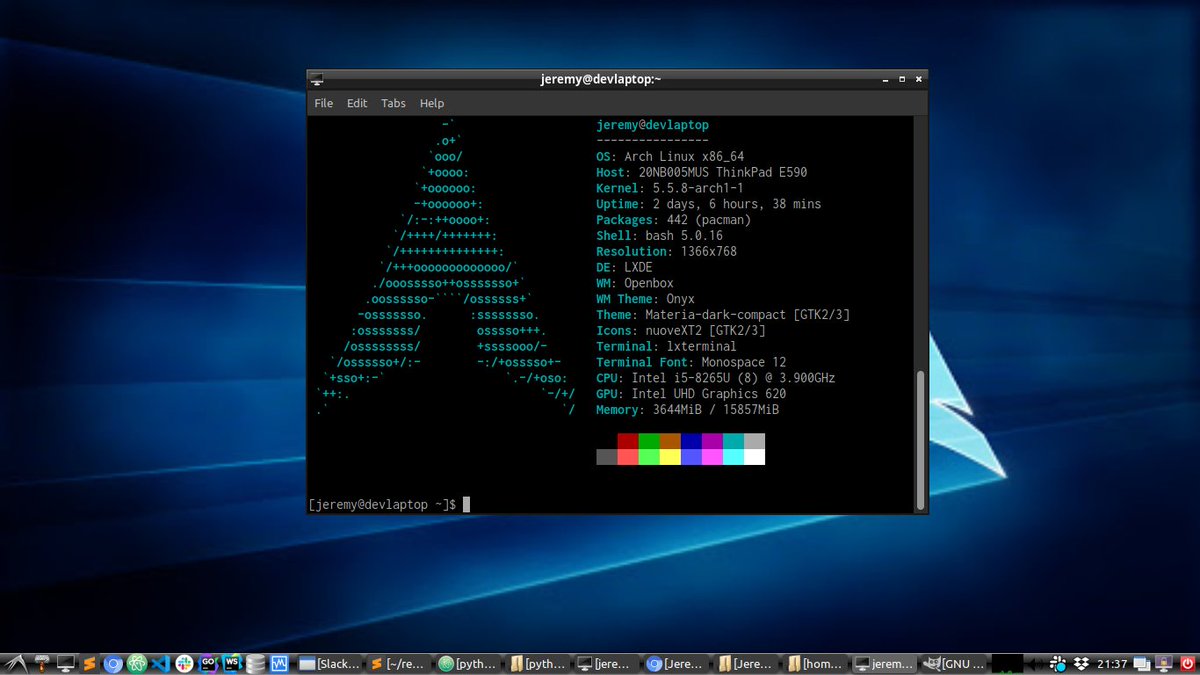Image resolution: width=1200 pixels, height=675 pixels.
Task: Close the lxterminal window
Action: pos(920,79)
